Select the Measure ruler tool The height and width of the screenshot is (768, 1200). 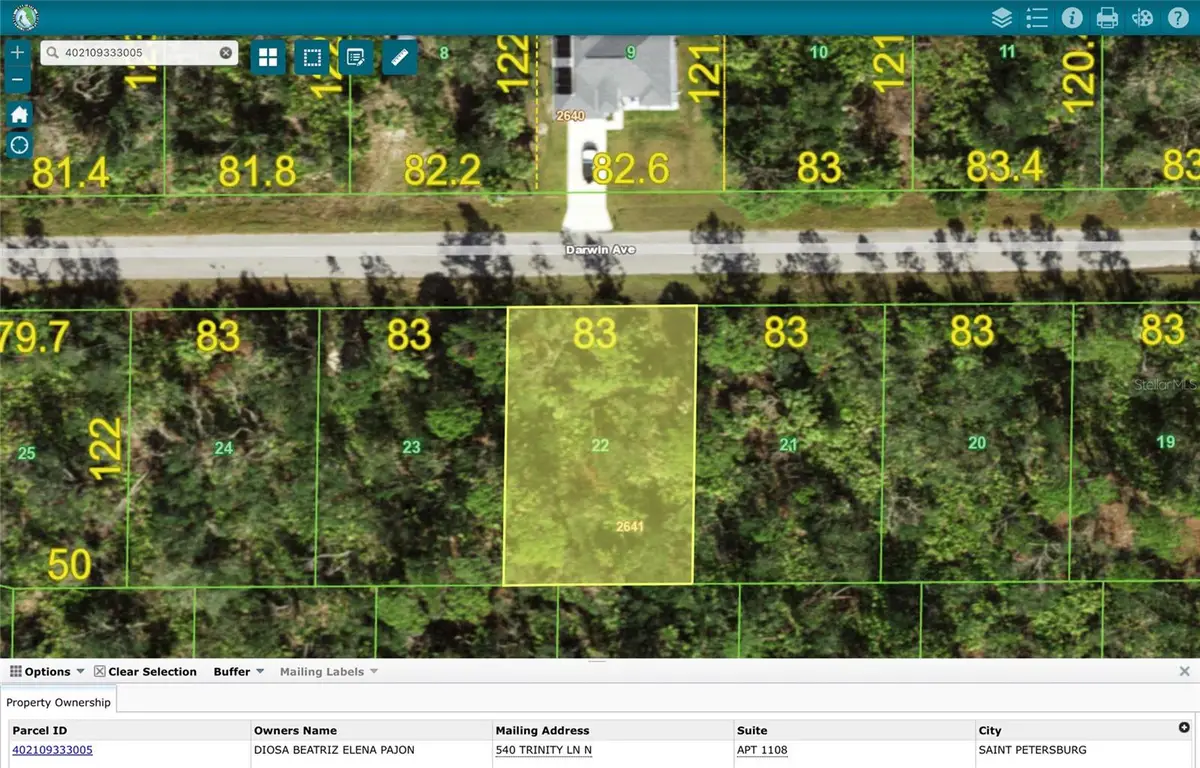[399, 57]
